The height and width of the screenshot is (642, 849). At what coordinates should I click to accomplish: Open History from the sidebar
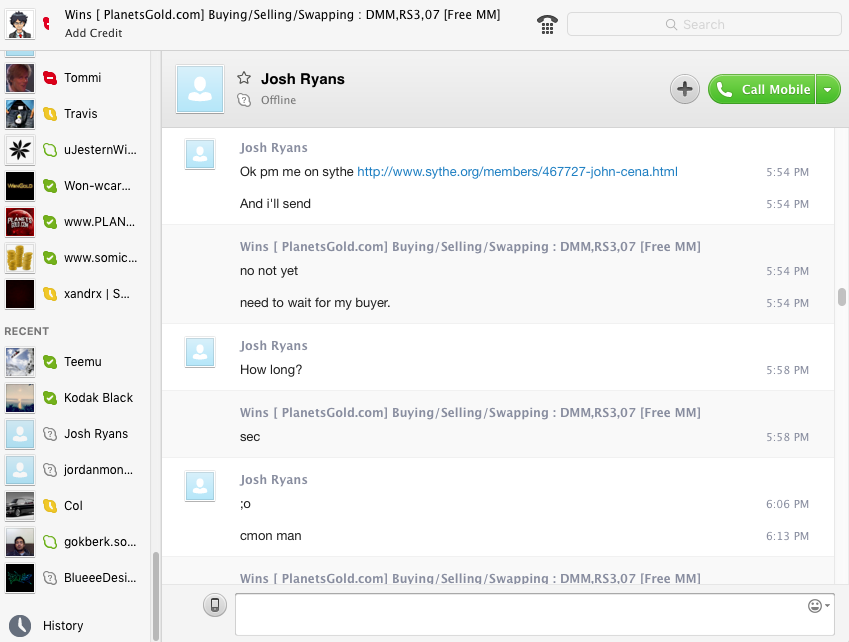(x=63, y=625)
